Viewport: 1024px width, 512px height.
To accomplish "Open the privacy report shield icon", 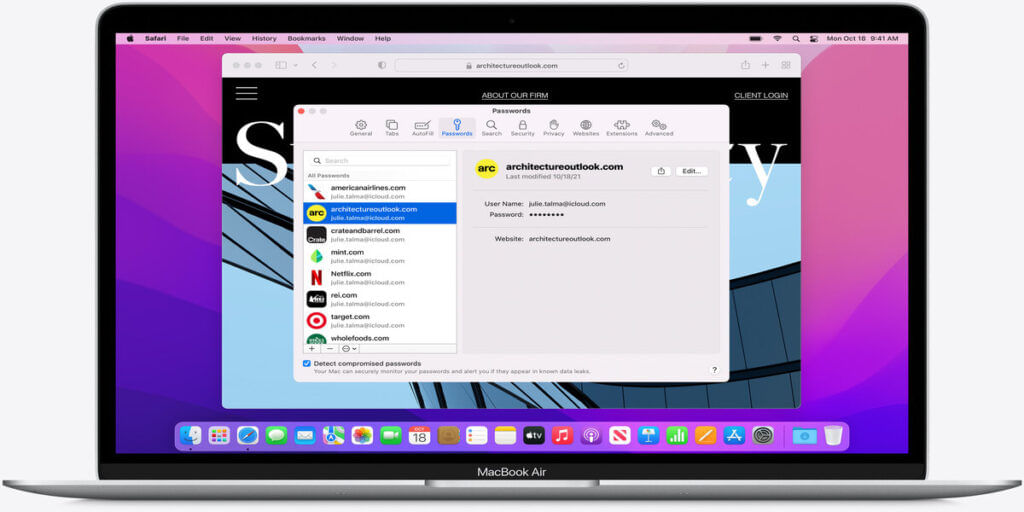I will [381, 65].
